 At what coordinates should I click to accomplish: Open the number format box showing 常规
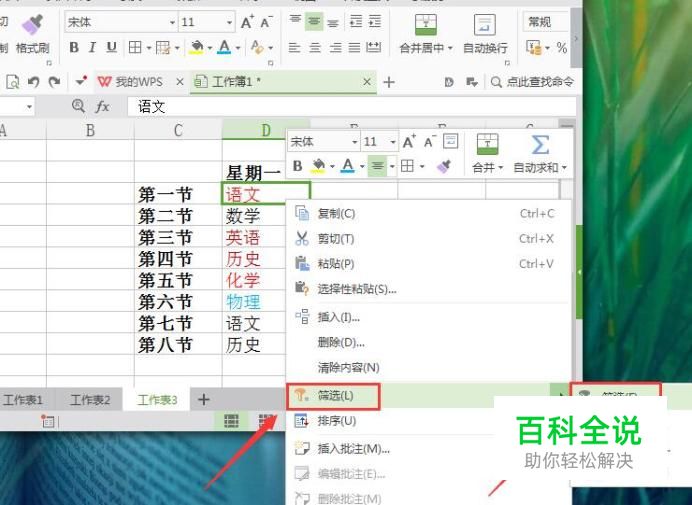545,22
